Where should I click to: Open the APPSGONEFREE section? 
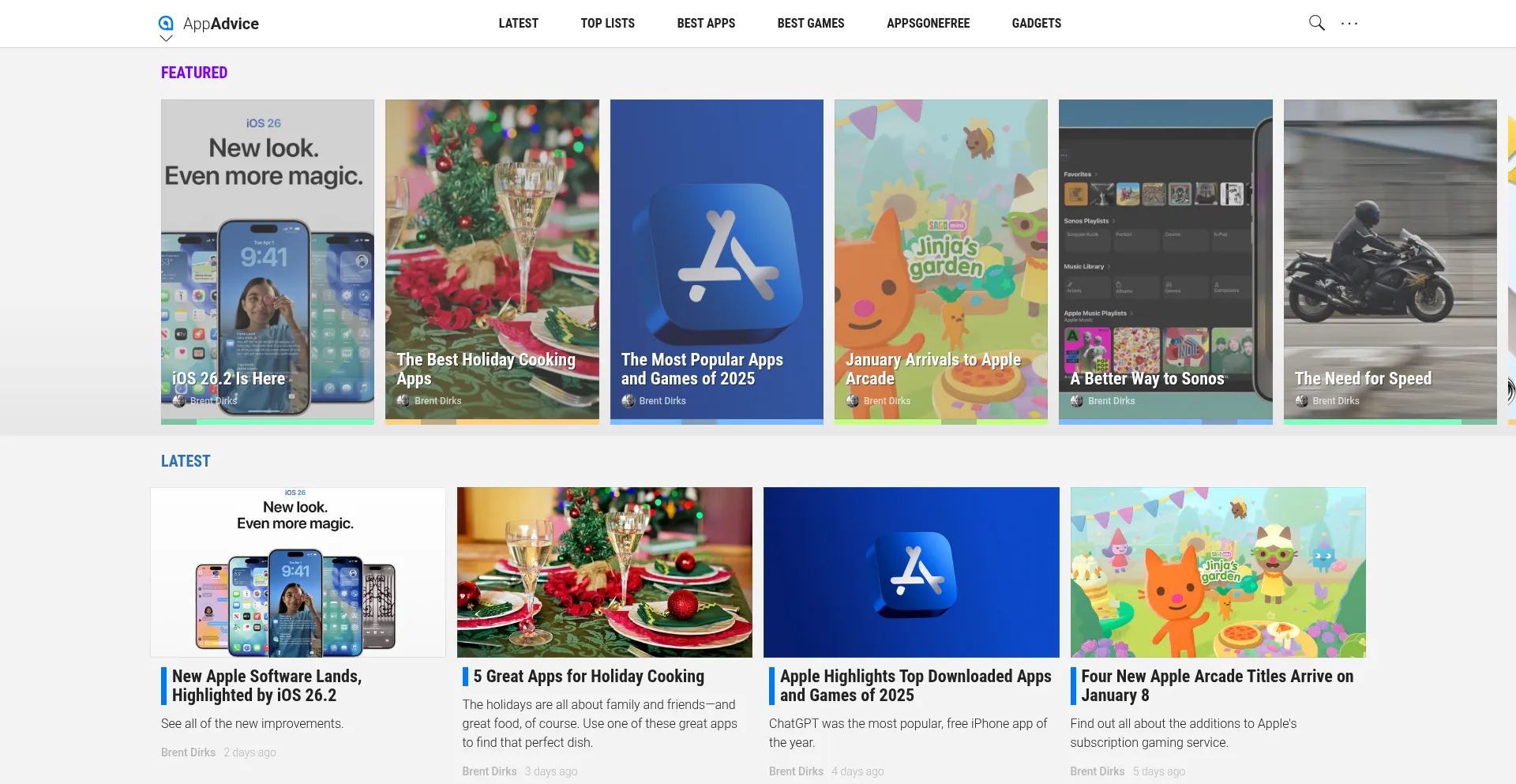tap(929, 23)
